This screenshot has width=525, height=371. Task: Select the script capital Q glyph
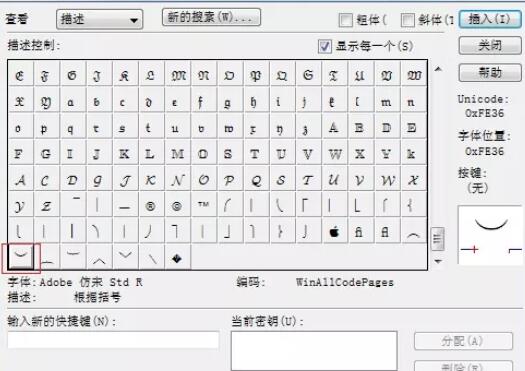pos(255,180)
